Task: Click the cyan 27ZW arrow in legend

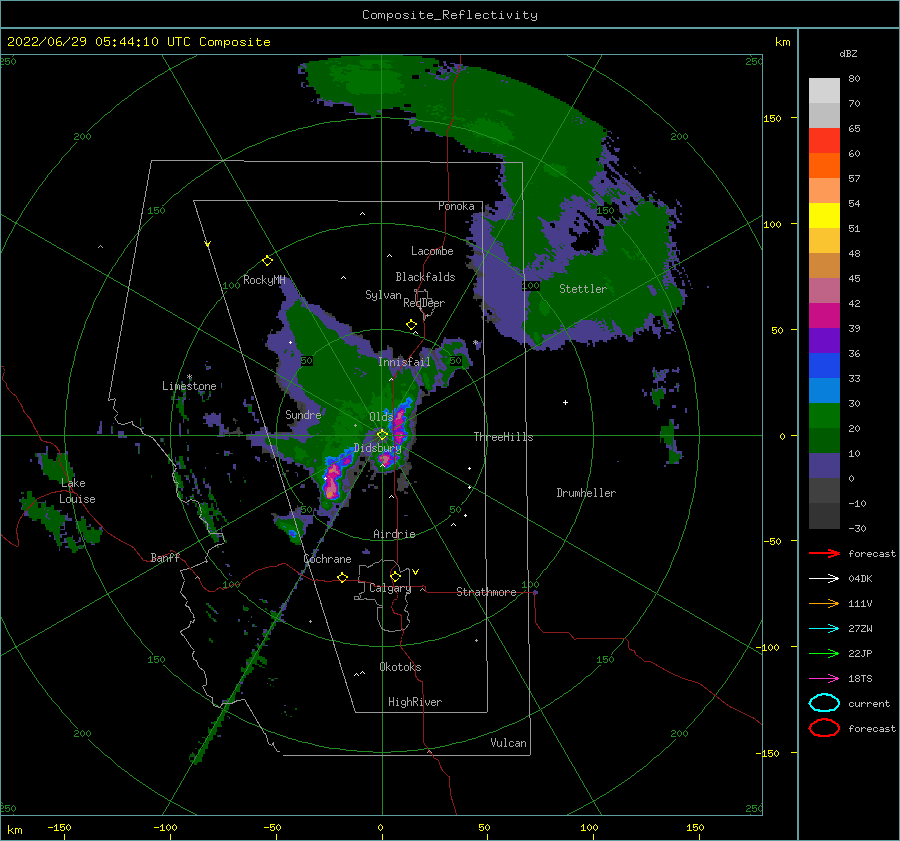Action: [824, 629]
